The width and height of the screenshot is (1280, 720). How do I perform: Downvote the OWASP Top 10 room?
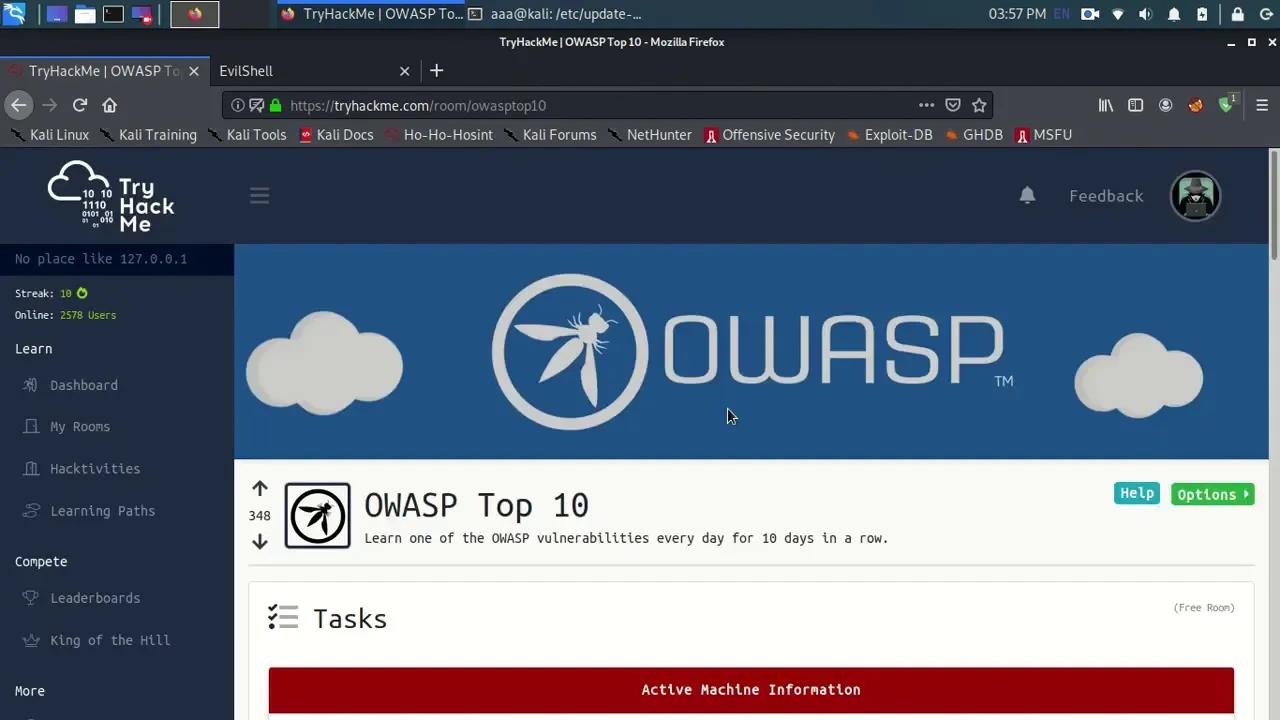tap(260, 542)
